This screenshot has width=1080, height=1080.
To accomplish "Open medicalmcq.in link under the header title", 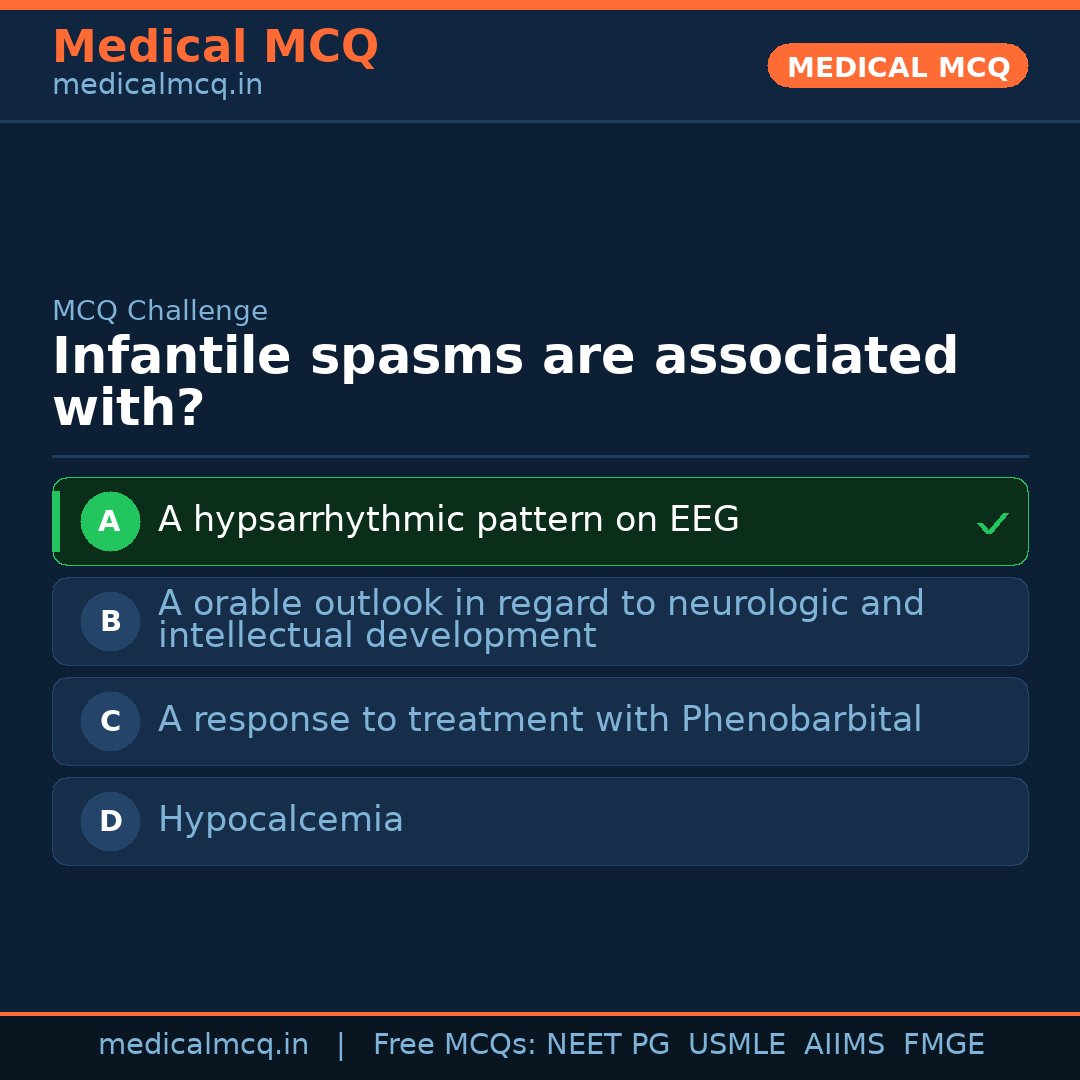I will coord(157,86).
